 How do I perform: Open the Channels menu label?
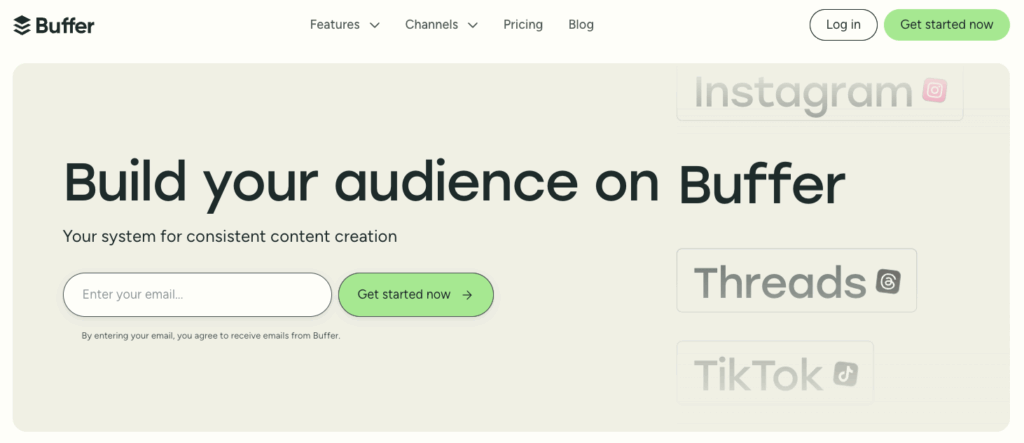pyautogui.click(x=431, y=25)
